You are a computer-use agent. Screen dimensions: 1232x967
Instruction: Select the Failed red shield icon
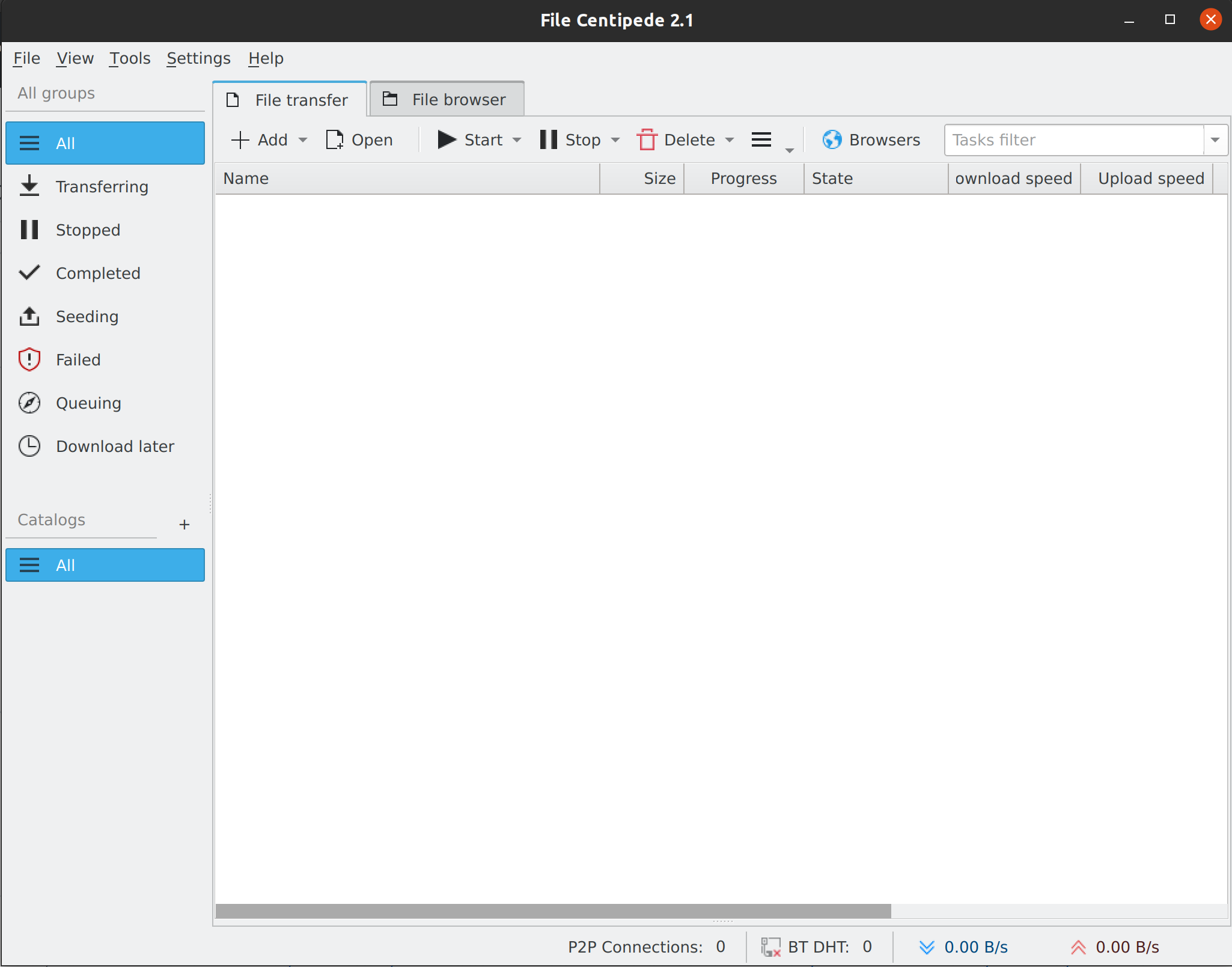(x=29, y=359)
